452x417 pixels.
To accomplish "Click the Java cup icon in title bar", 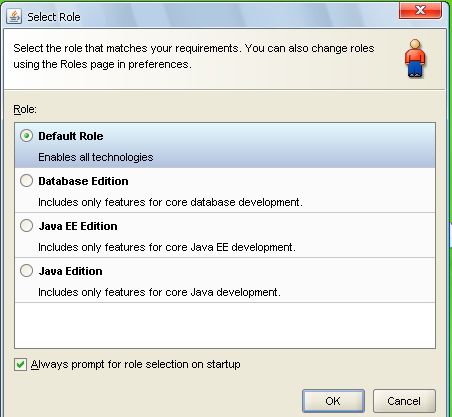I will (x=14, y=16).
